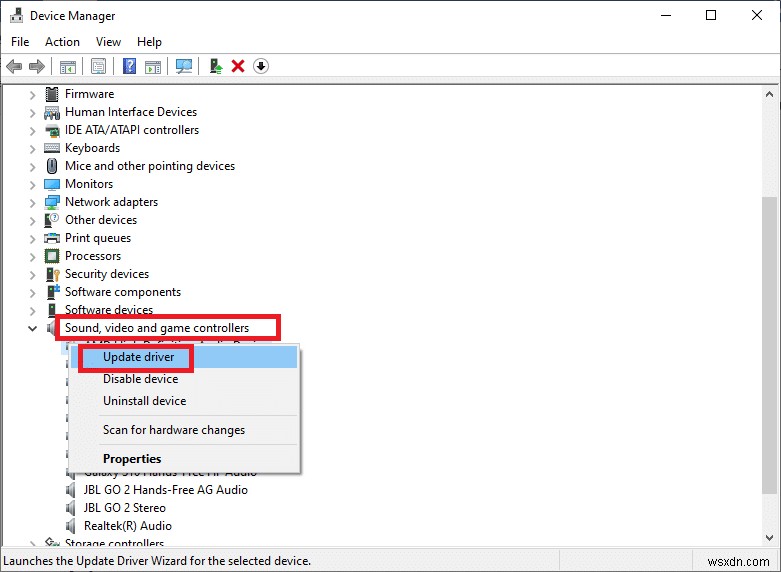
Task: Open the blue Help question-mark icon
Action: tap(130, 66)
